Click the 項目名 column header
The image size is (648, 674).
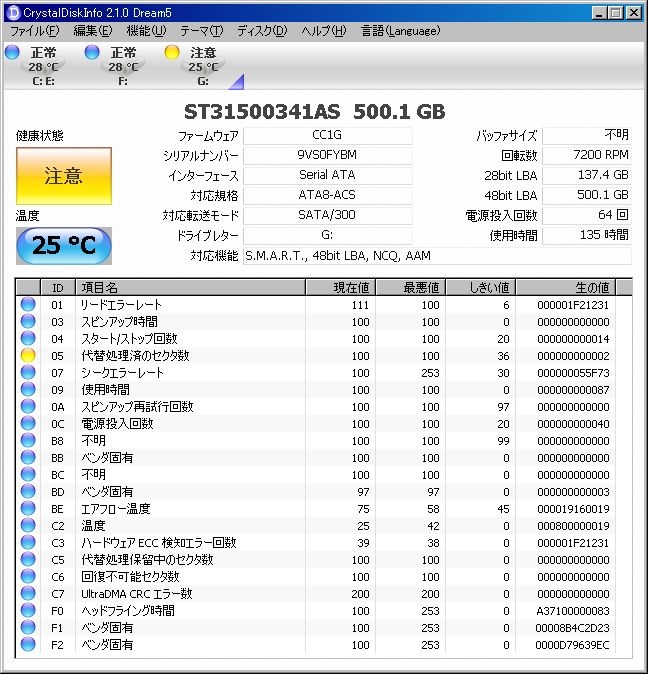(x=190, y=287)
